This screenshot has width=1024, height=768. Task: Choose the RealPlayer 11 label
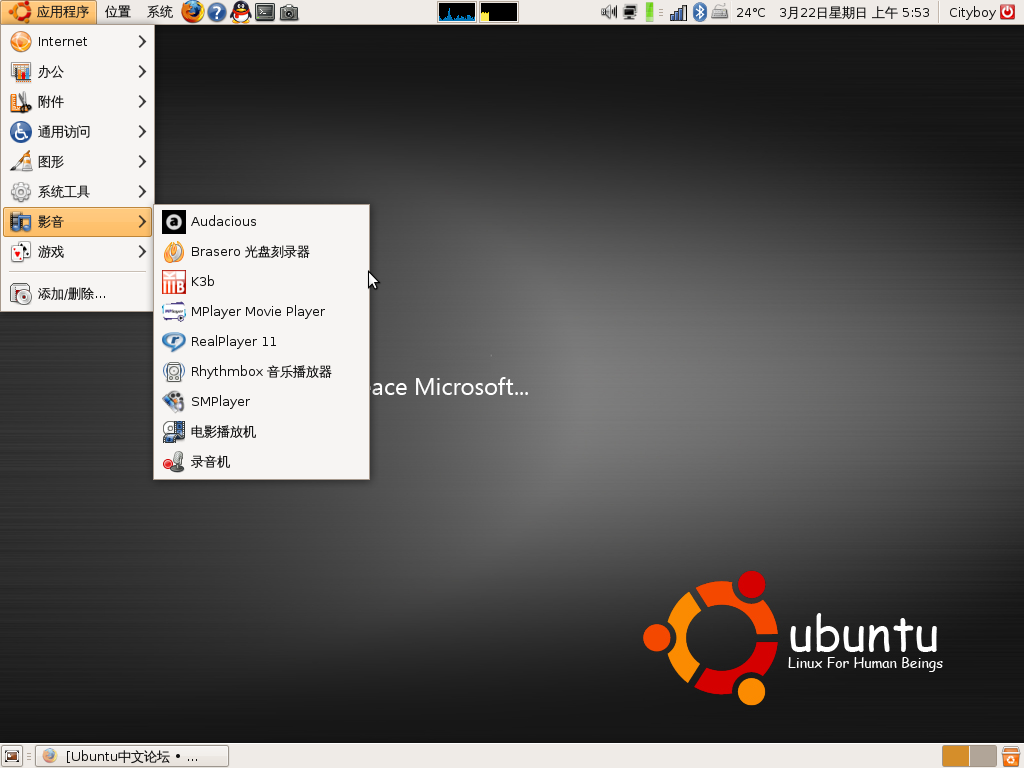tap(234, 342)
